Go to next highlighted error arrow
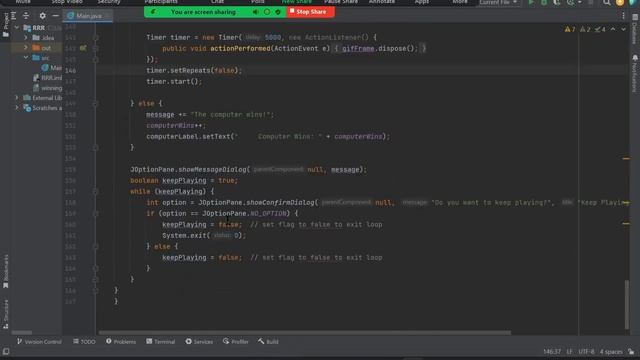This screenshot has width=640, height=360. pos(623,29)
